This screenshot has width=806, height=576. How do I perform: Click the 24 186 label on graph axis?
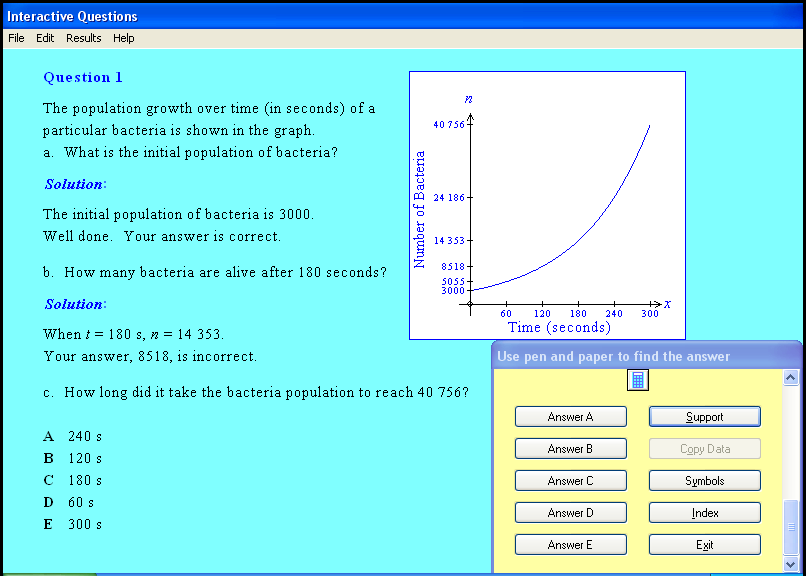click(x=449, y=198)
